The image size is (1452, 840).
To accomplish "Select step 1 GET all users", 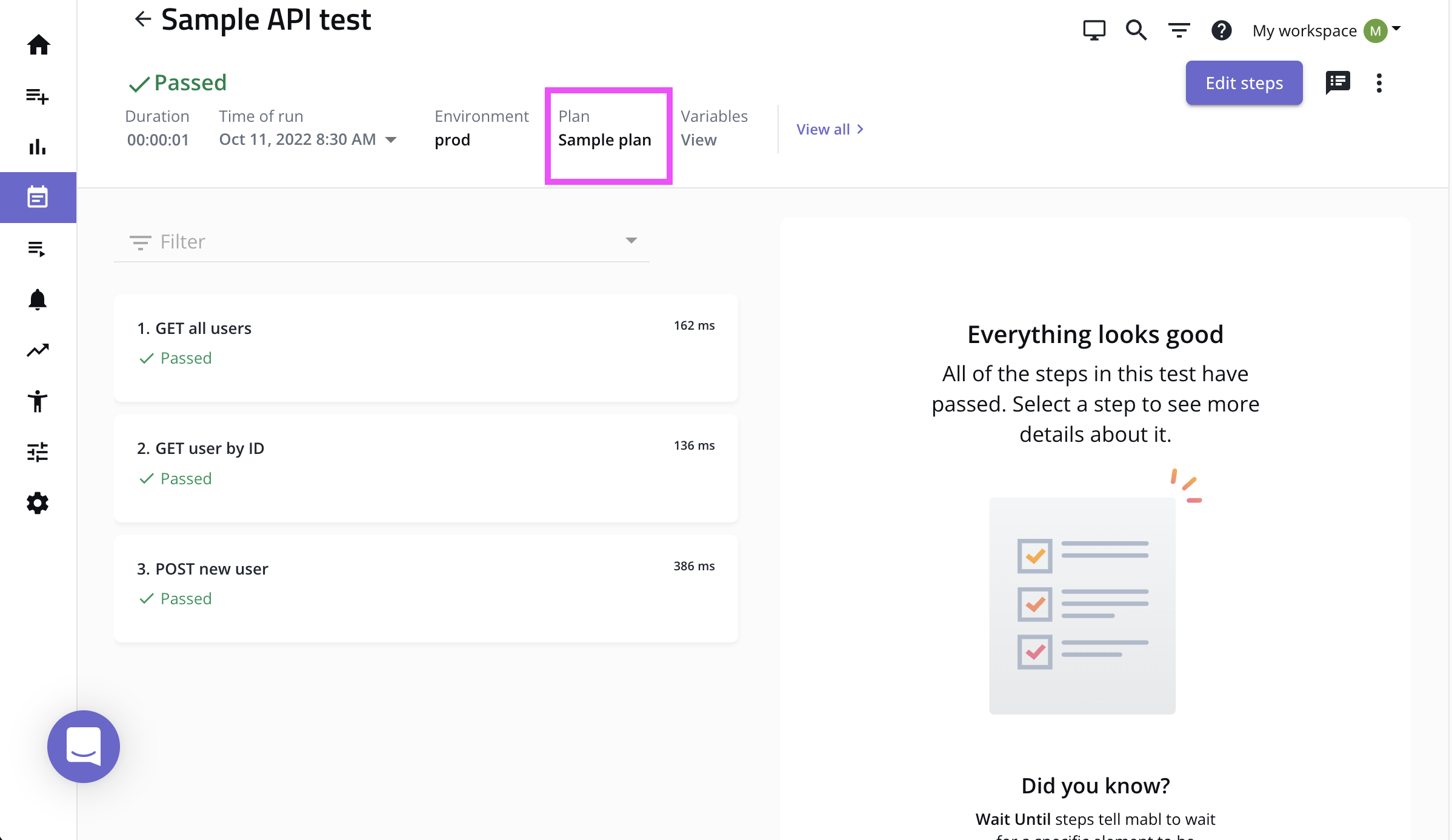I will [x=426, y=348].
